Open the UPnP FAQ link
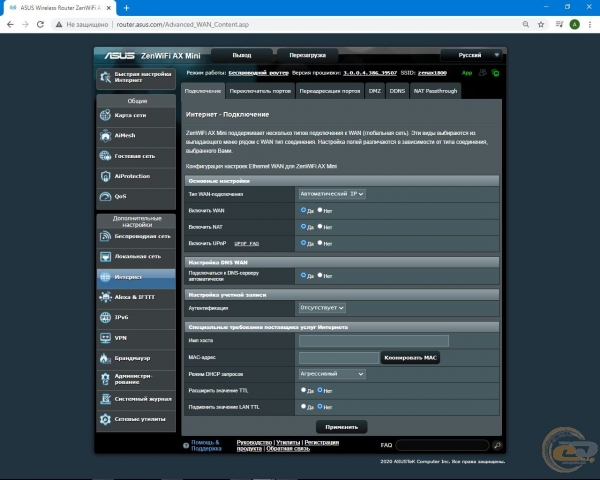The image size is (600, 480). [246, 243]
